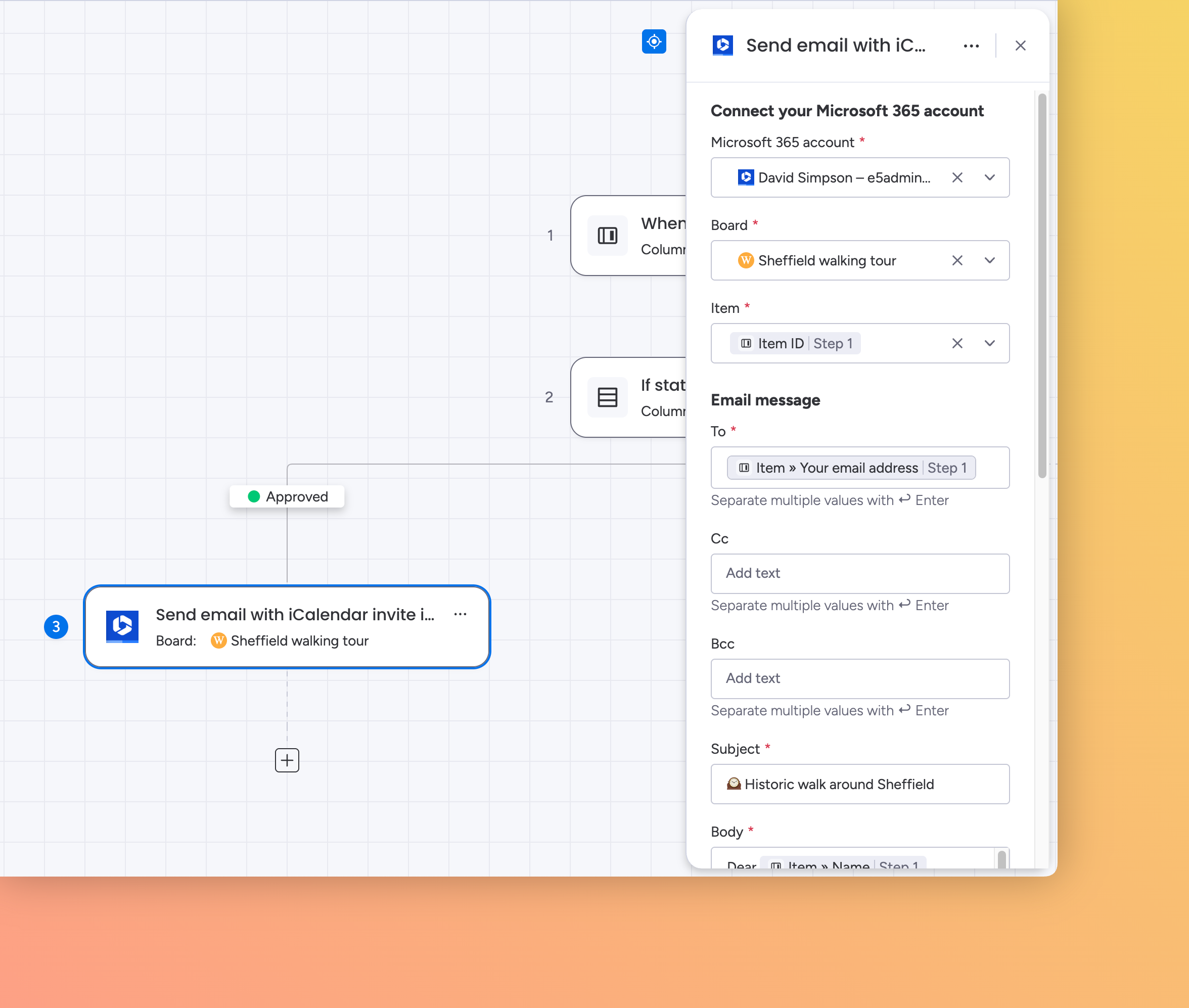
Task: Click the Item ID Step 1 chip
Action: [x=795, y=343]
